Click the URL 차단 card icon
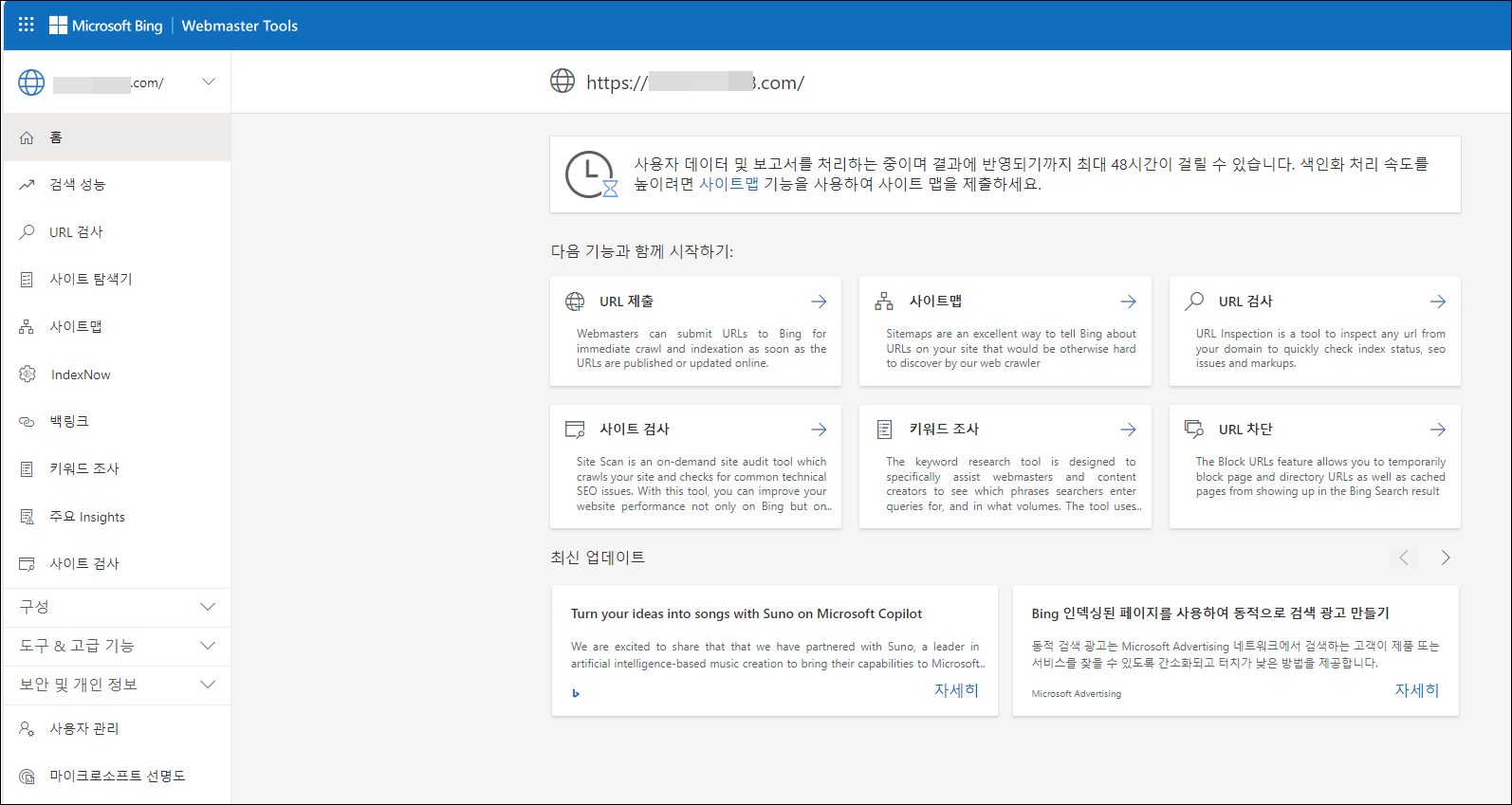Viewport: 1512px width, 805px height. (1194, 430)
